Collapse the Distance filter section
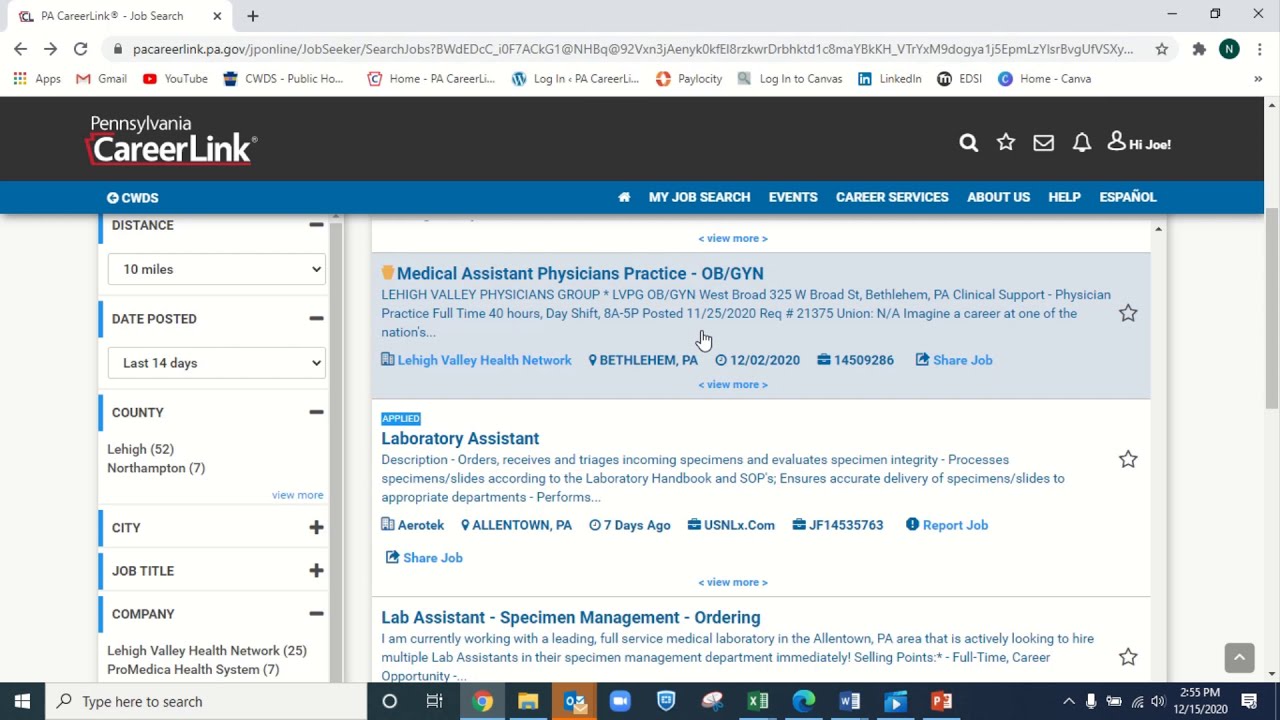The image size is (1280, 720). tap(316, 225)
